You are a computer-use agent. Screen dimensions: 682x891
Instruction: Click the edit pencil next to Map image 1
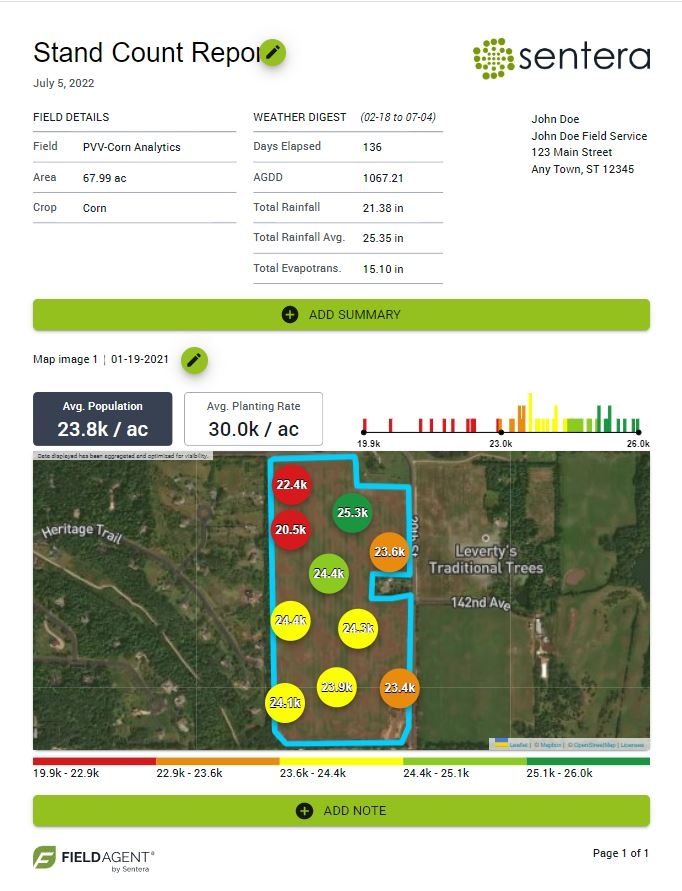(x=194, y=360)
